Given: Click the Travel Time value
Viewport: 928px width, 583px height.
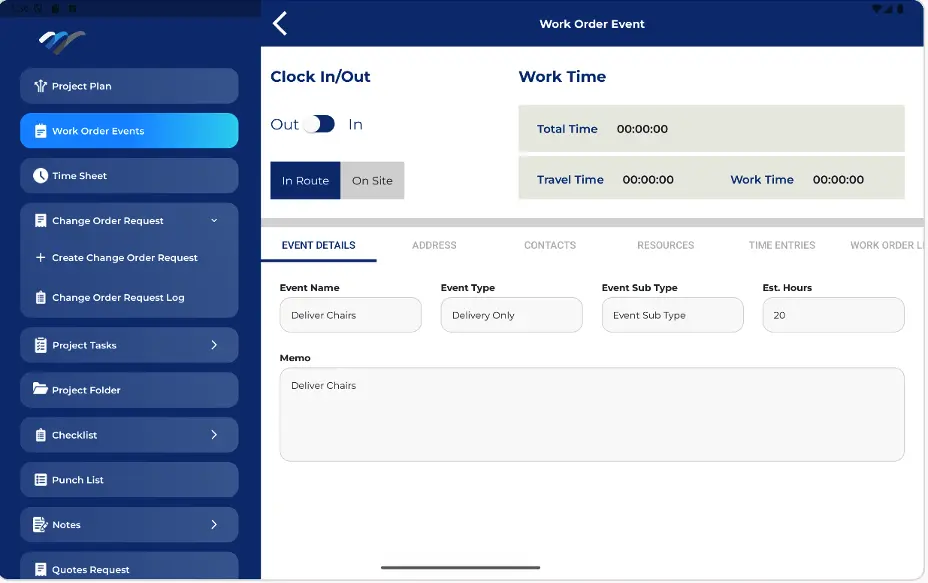Looking at the screenshot, I should point(648,180).
